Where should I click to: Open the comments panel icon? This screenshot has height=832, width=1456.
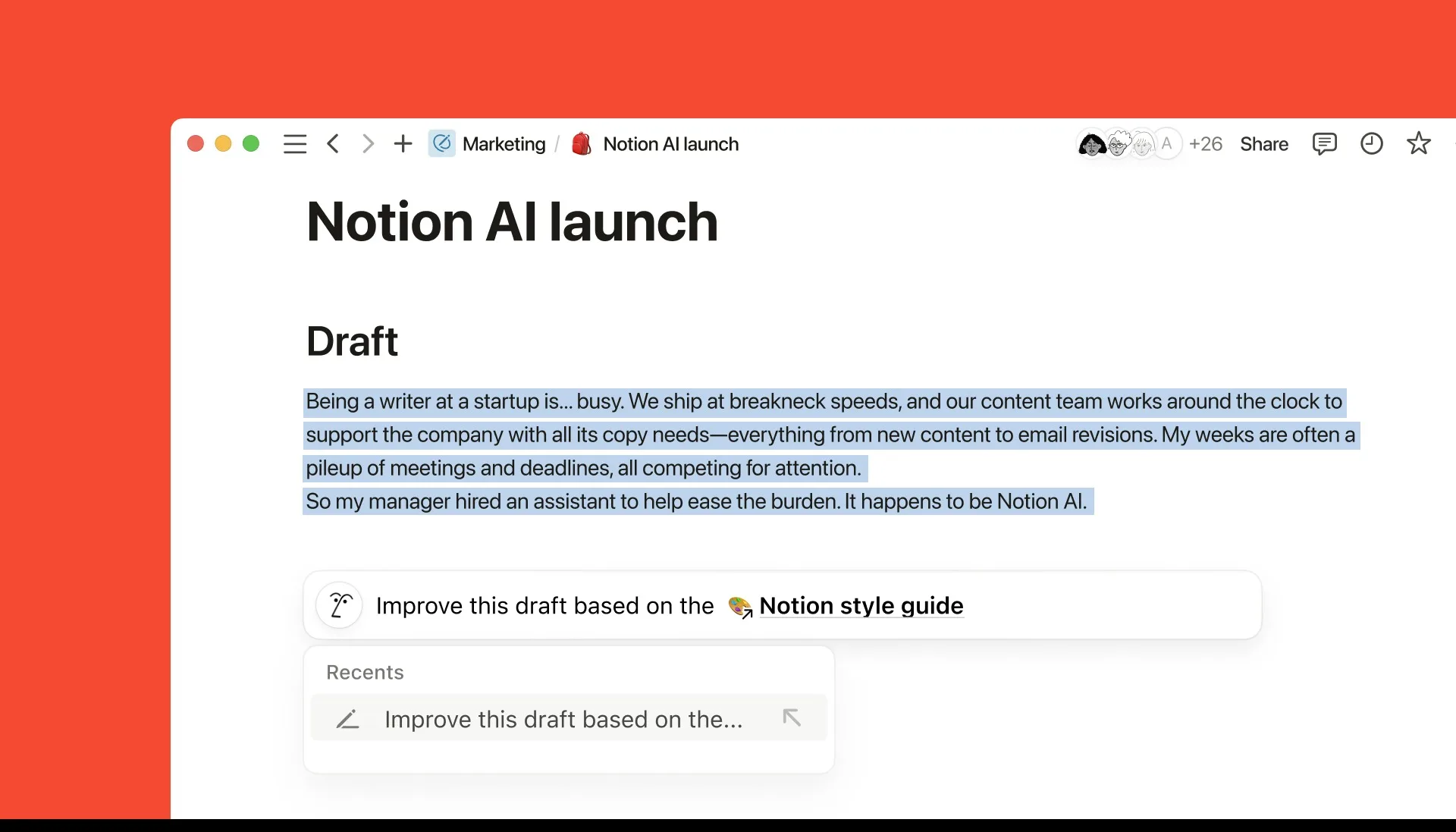(x=1324, y=144)
